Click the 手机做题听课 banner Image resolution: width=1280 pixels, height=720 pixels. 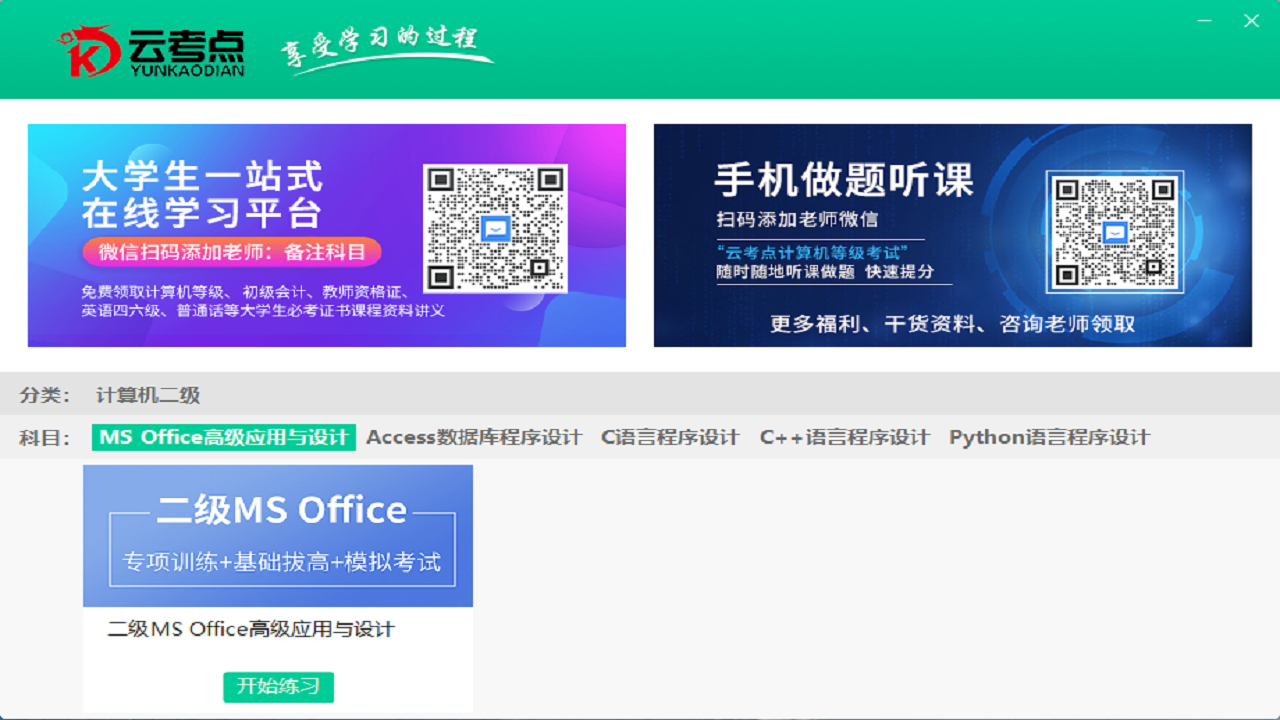[953, 235]
